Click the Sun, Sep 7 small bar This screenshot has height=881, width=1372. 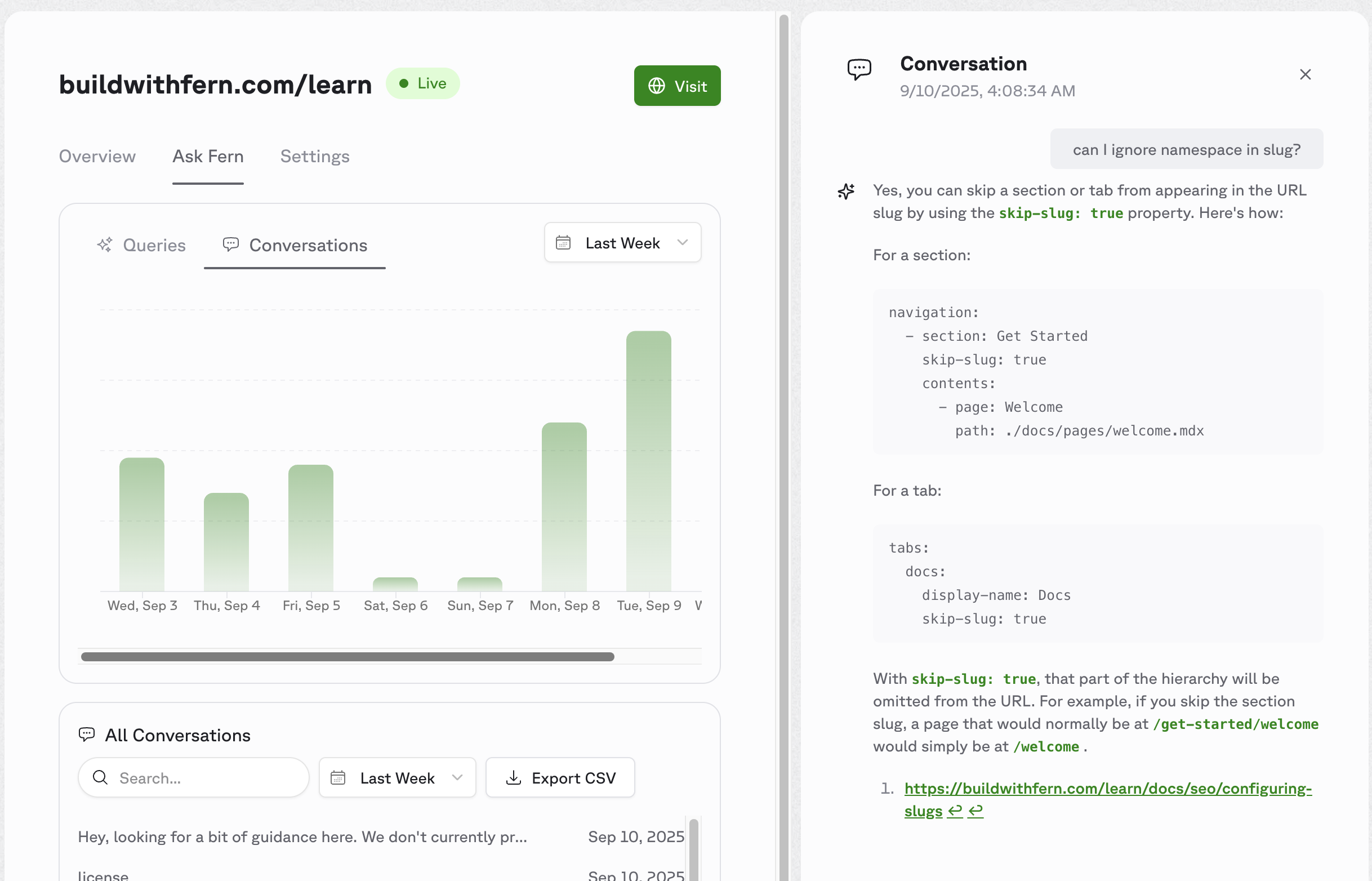[480, 584]
